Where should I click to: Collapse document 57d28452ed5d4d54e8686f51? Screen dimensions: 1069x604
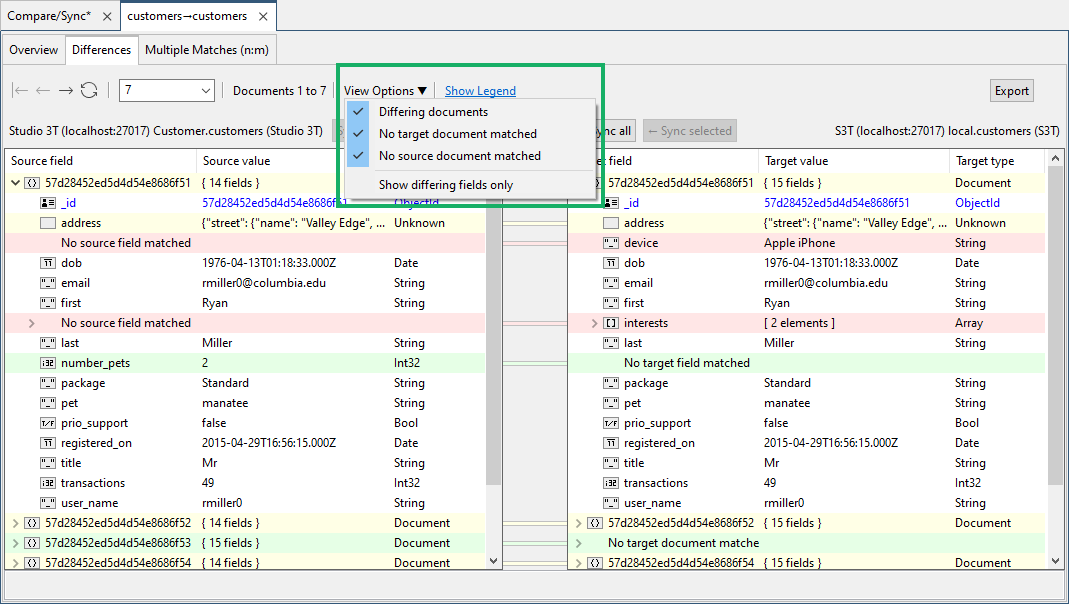[16, 182]
